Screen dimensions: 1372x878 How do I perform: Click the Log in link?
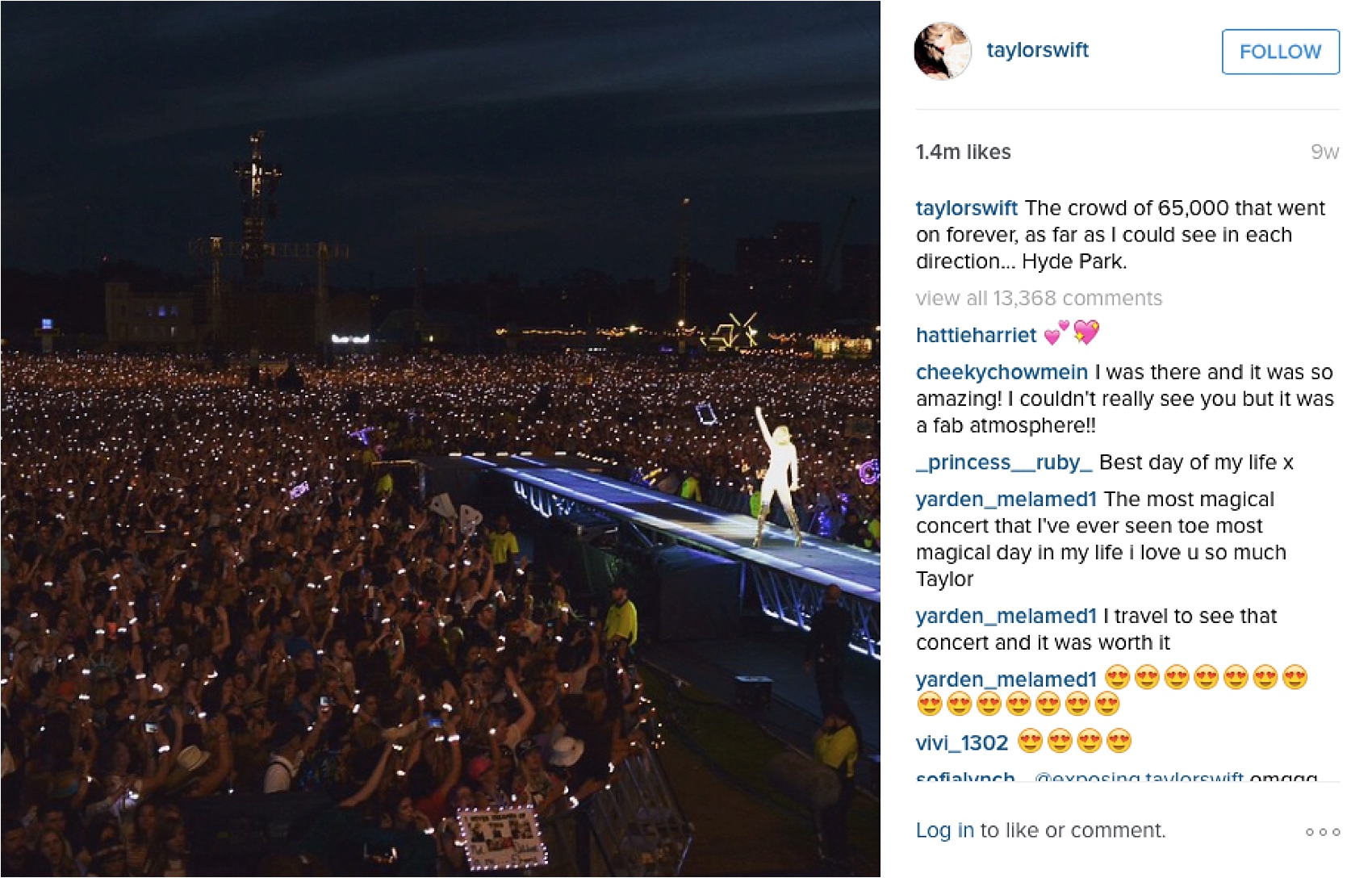point(944,830)
